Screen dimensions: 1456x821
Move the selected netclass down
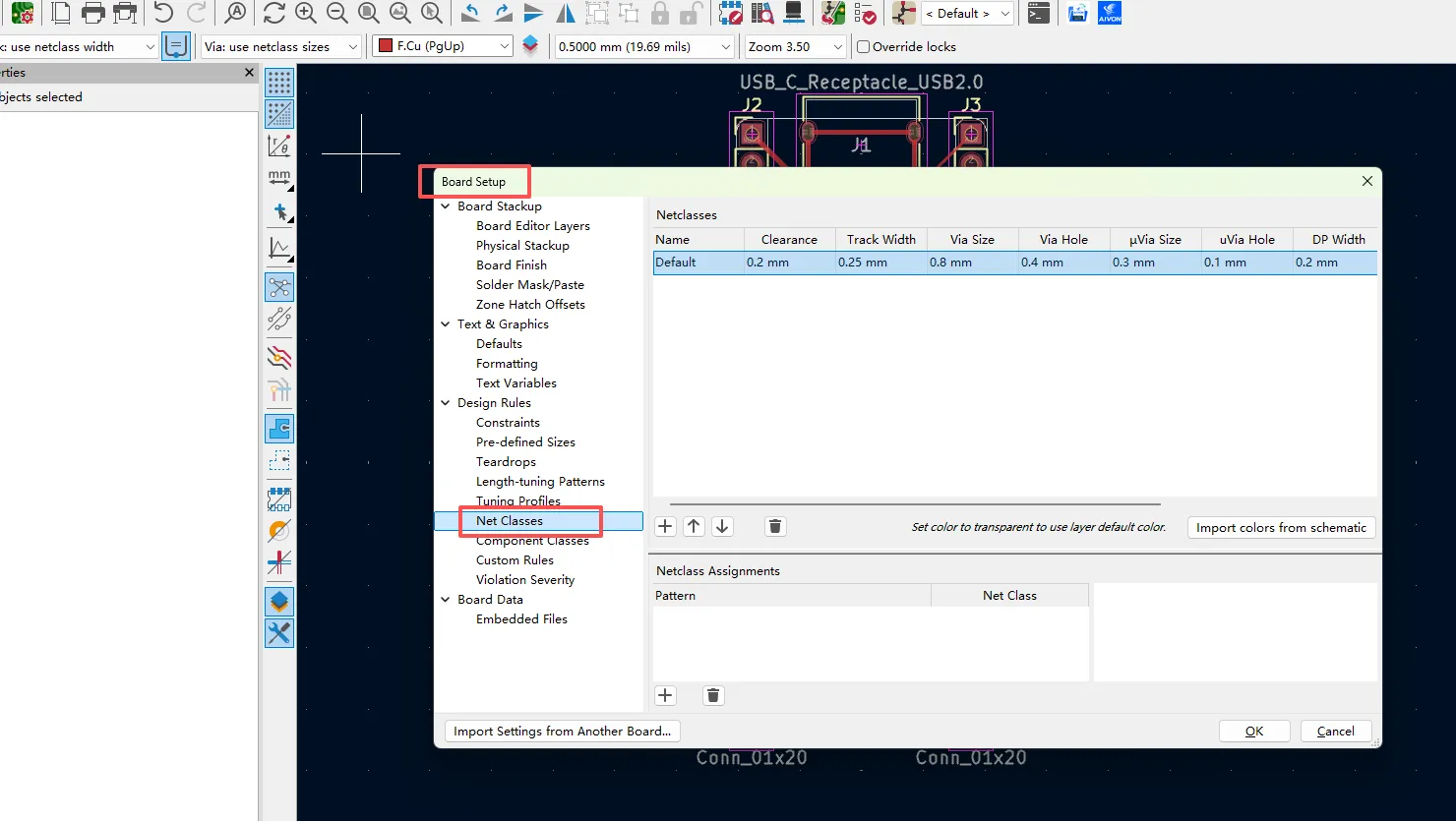pyautogui.click(x=722, y=526)
